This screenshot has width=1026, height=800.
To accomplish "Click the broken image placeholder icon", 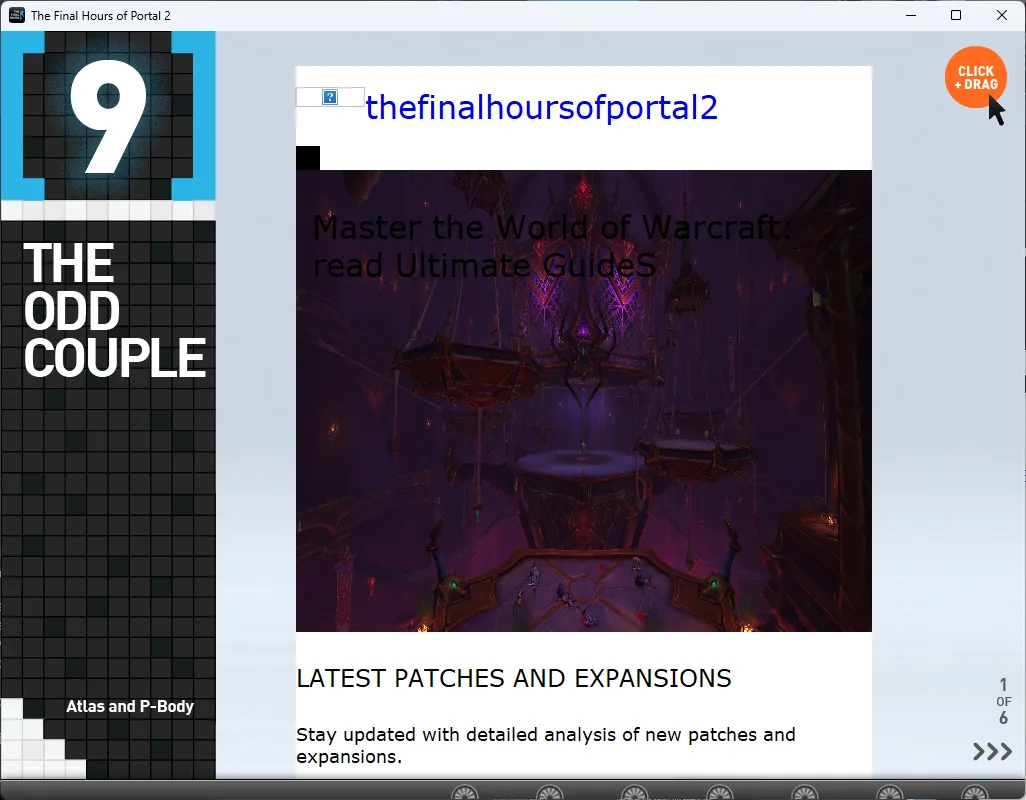I will click(x=330, y=97).
